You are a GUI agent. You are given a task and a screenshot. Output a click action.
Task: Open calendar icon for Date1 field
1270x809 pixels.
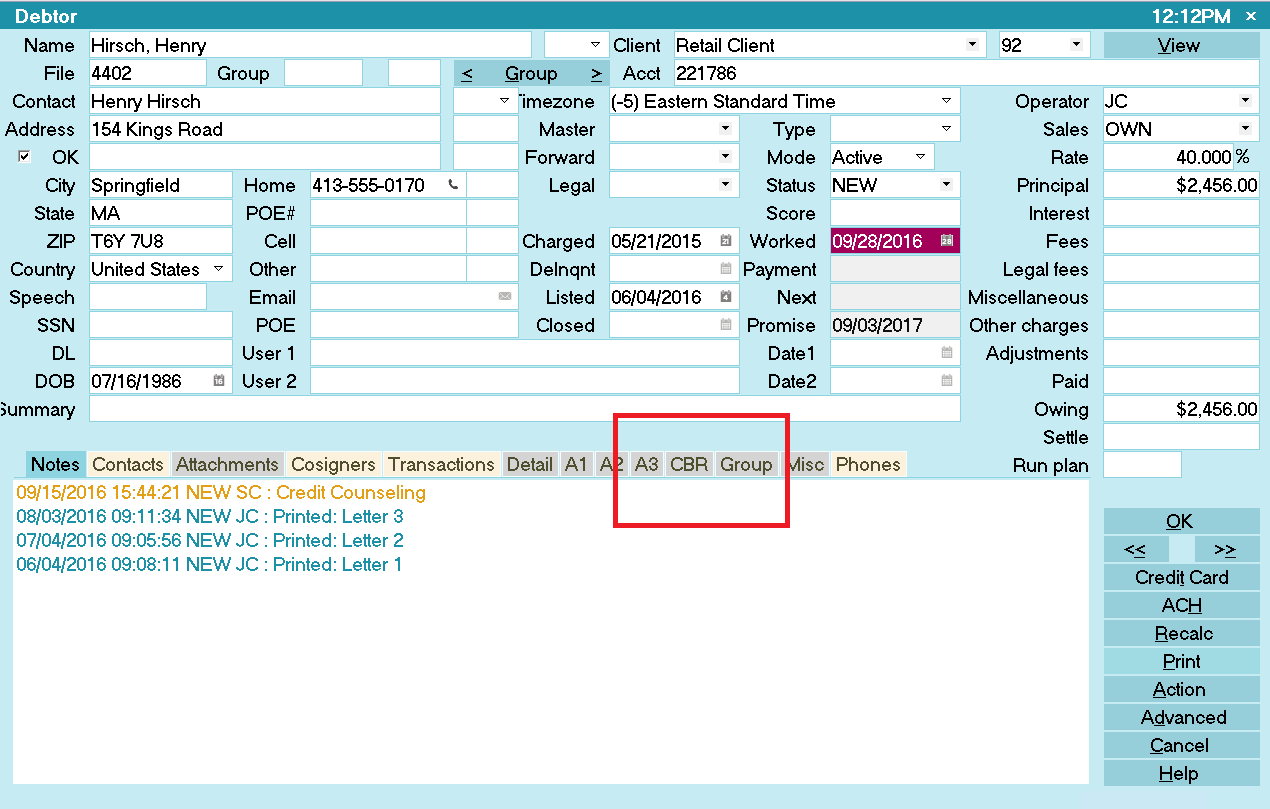point(946,353)
